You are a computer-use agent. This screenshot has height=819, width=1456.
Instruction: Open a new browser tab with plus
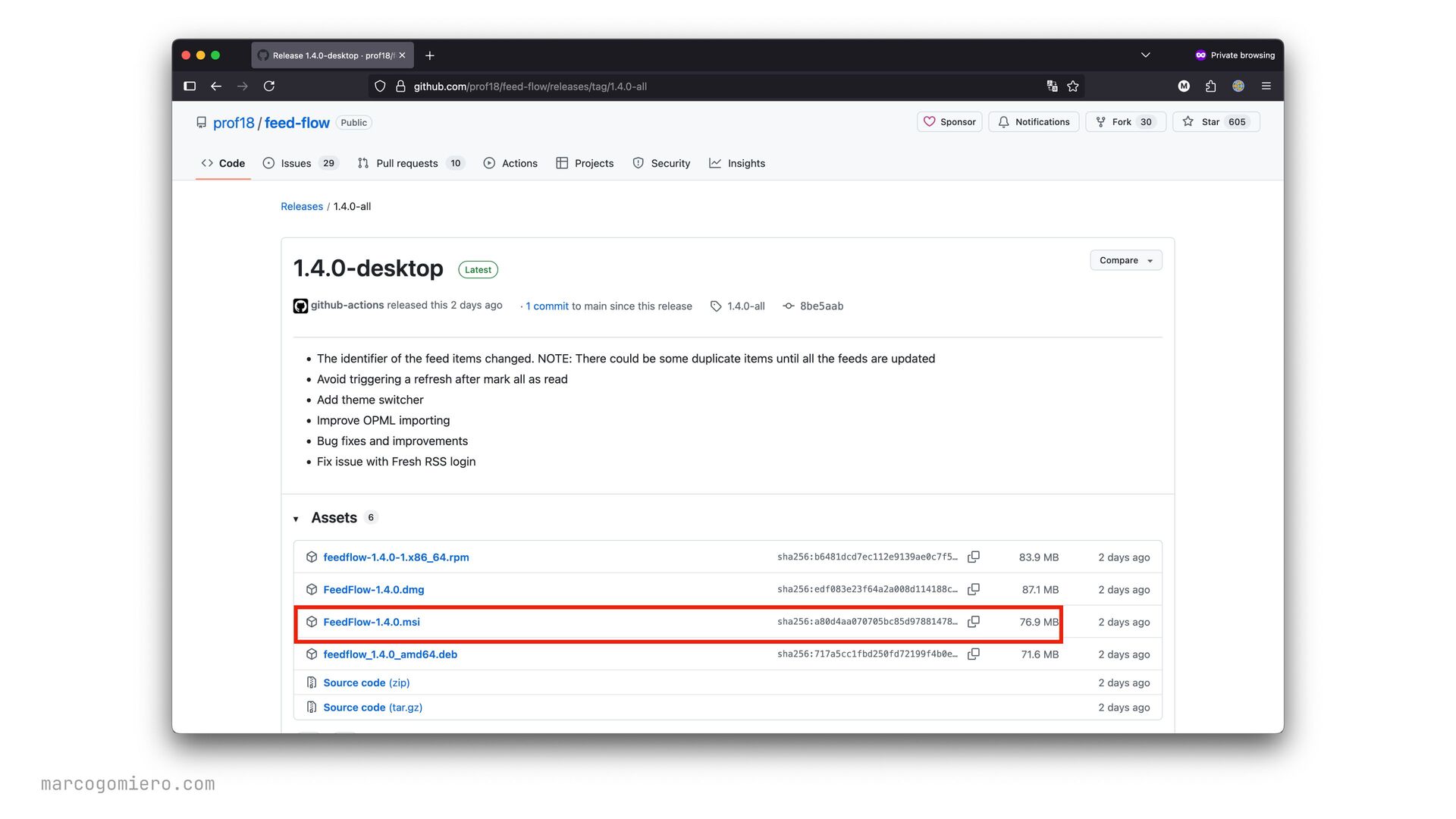(430, 55)
